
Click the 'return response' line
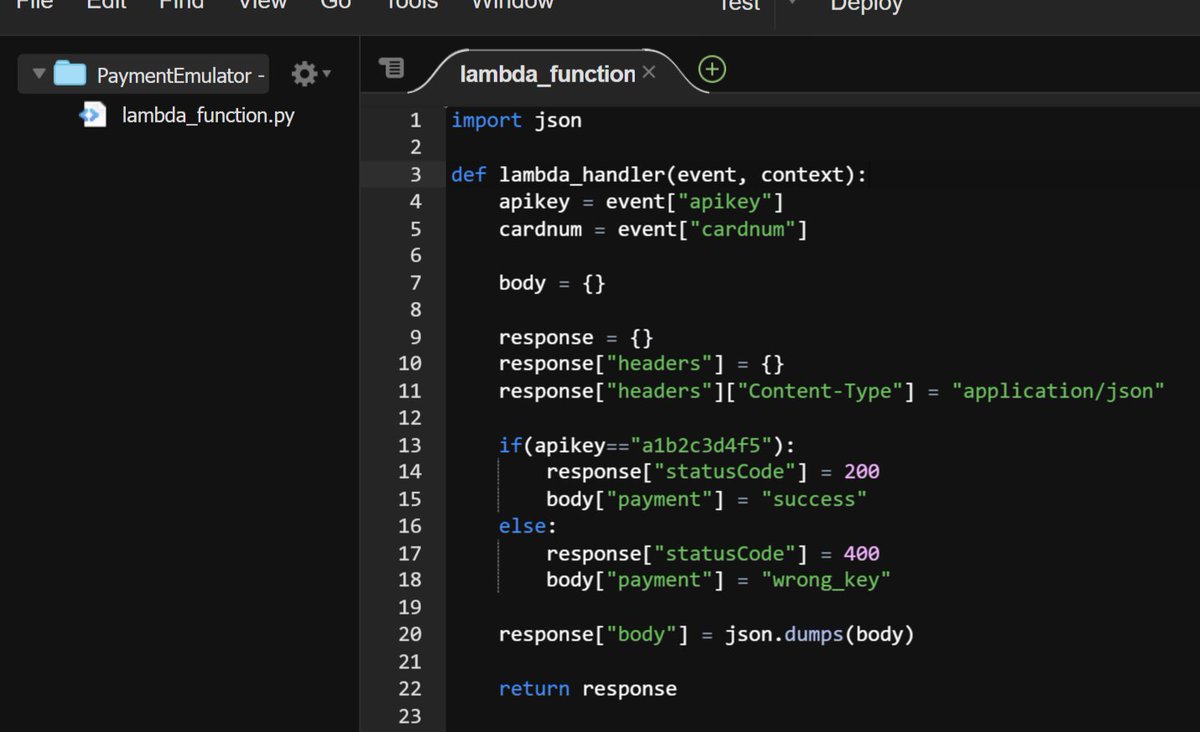point(588,688)
